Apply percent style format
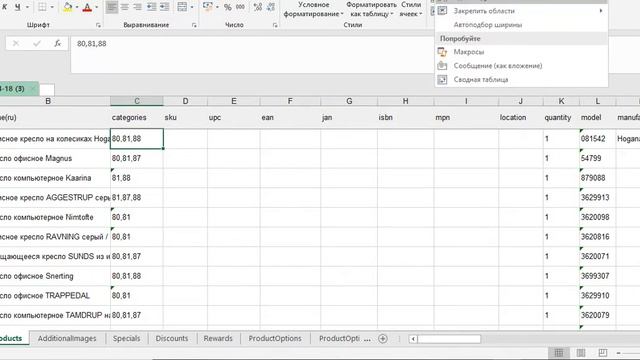Image resolution: width=640 pixels, height=360 pixels. point(228,7)
